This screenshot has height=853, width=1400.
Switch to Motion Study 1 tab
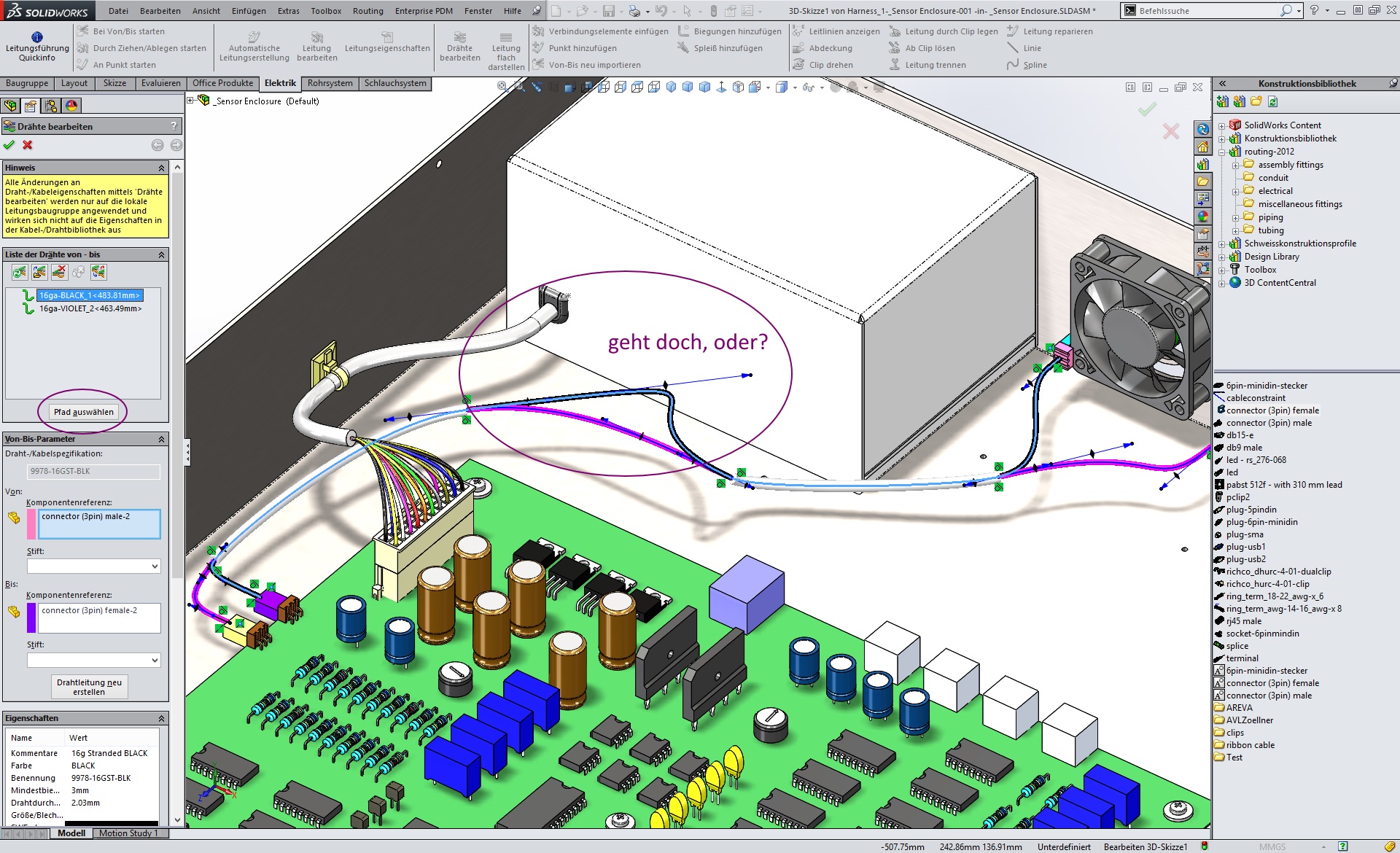click(x=128, y=833)
